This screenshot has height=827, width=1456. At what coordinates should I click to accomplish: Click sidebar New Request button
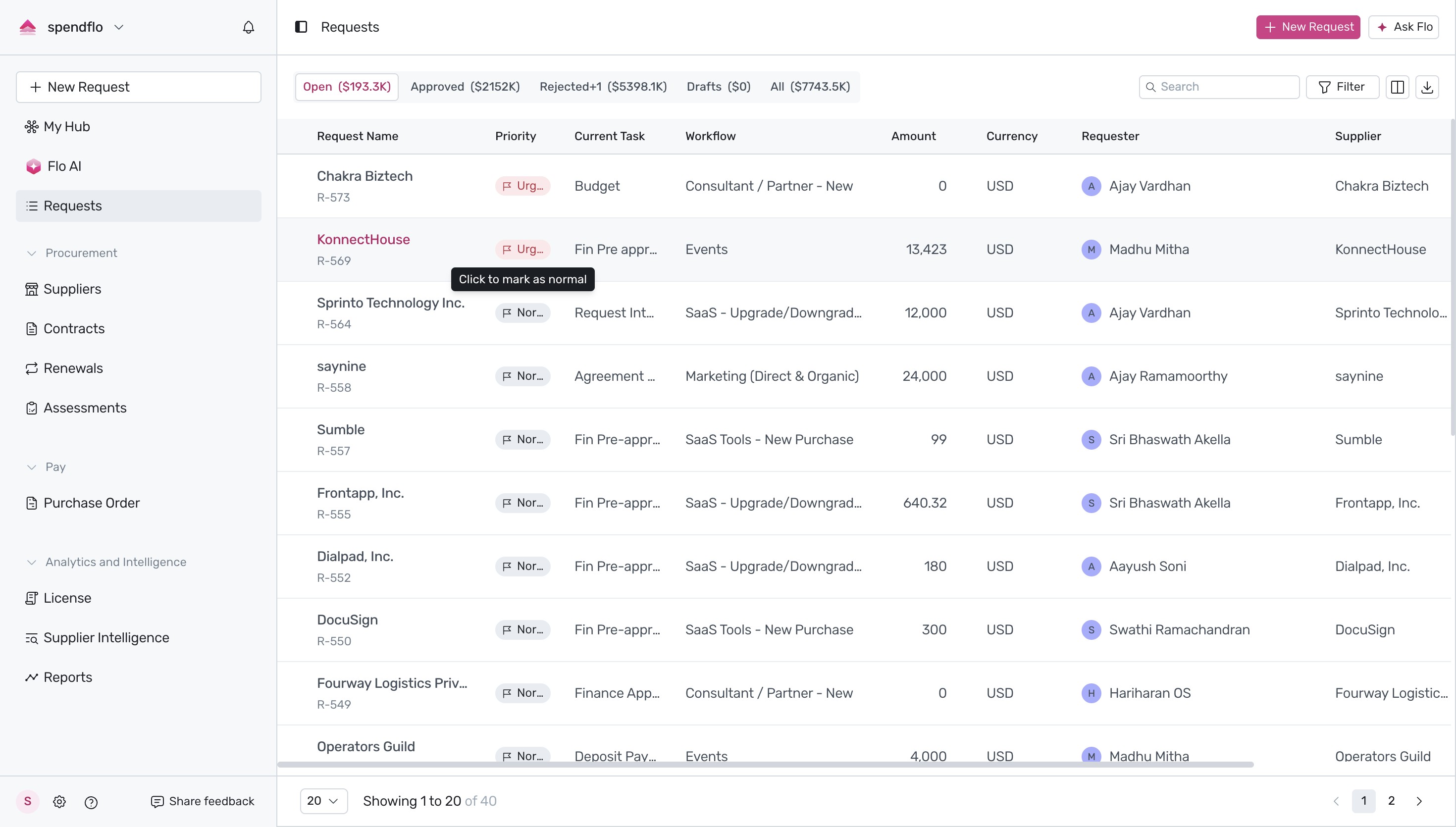pos(139,87)
